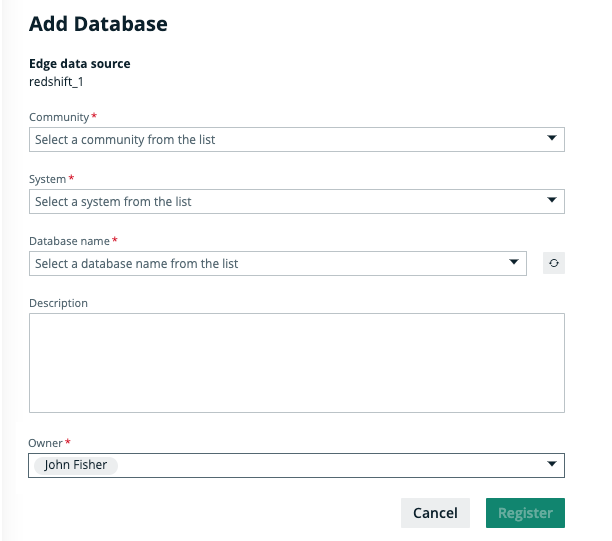Screen dimensions: 612x541
Task: Click the Register button
Action: 525,513
